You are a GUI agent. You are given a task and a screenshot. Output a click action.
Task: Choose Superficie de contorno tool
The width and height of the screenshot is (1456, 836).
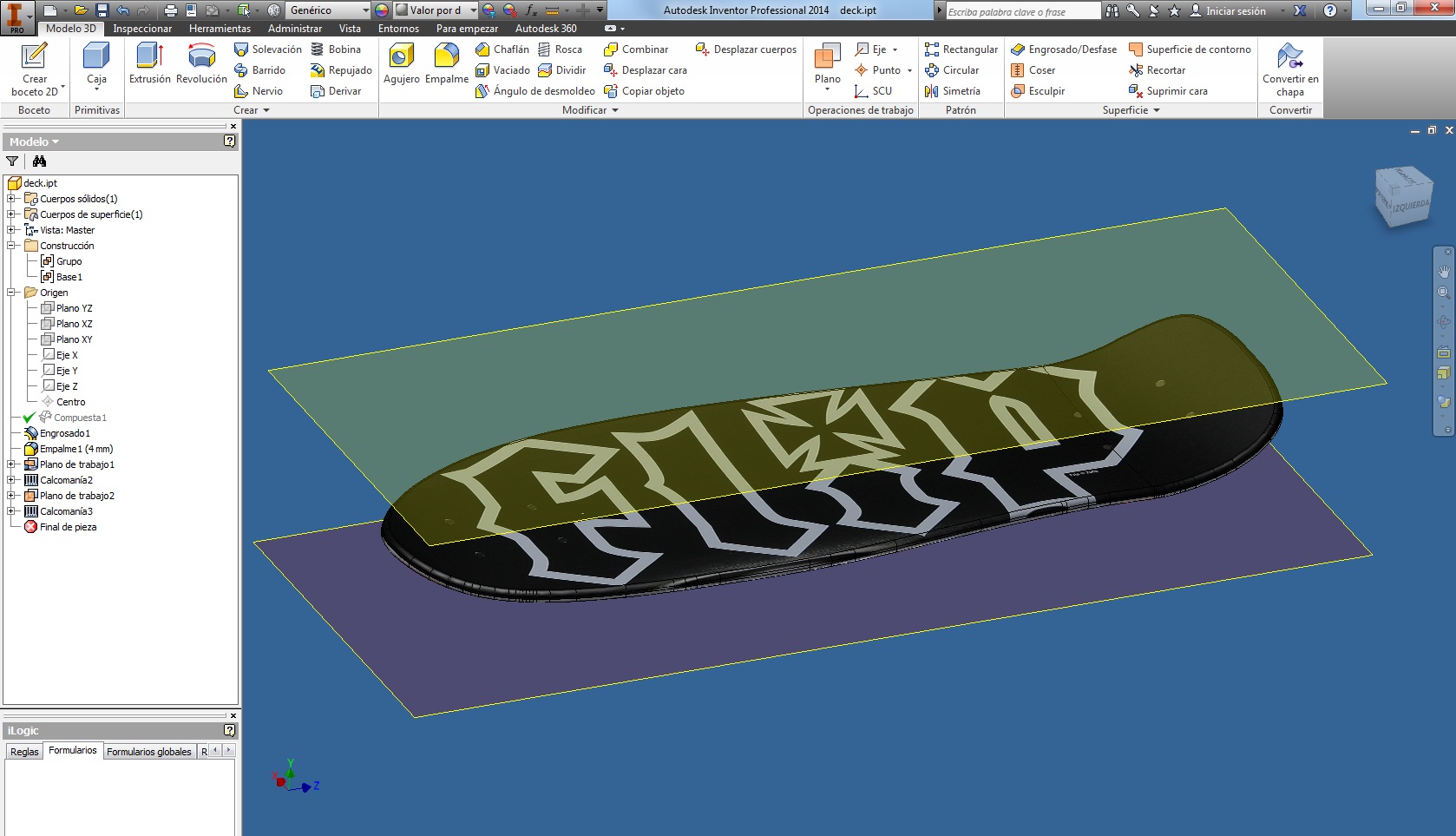(x=1190, y=49)
